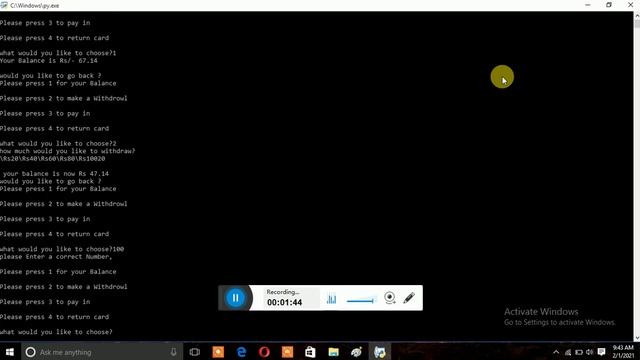Click the Rs20\Rs40\Rs60 options line
The width and height of the screenshot is (640, 360).
(x=52, y=158)
